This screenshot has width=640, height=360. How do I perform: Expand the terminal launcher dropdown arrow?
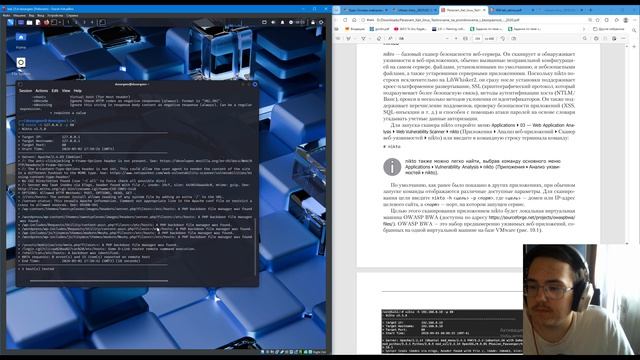click(60, 22)
